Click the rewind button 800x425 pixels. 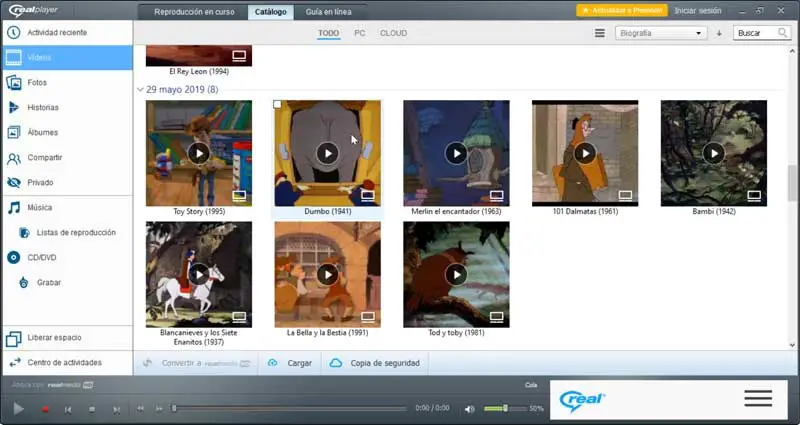click(x=140, y=409)
